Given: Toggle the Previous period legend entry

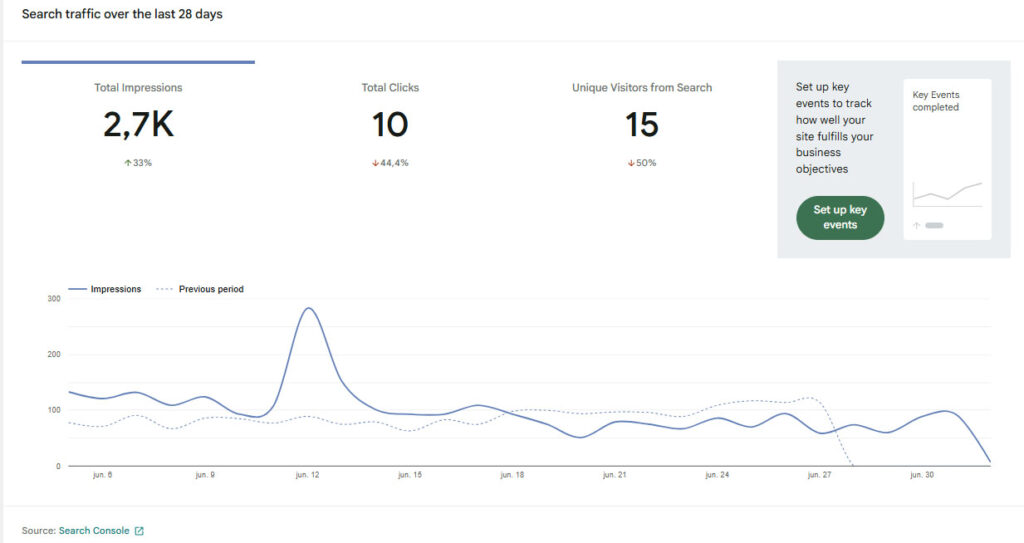Looking at the screenshot, I should coord(200,289).
